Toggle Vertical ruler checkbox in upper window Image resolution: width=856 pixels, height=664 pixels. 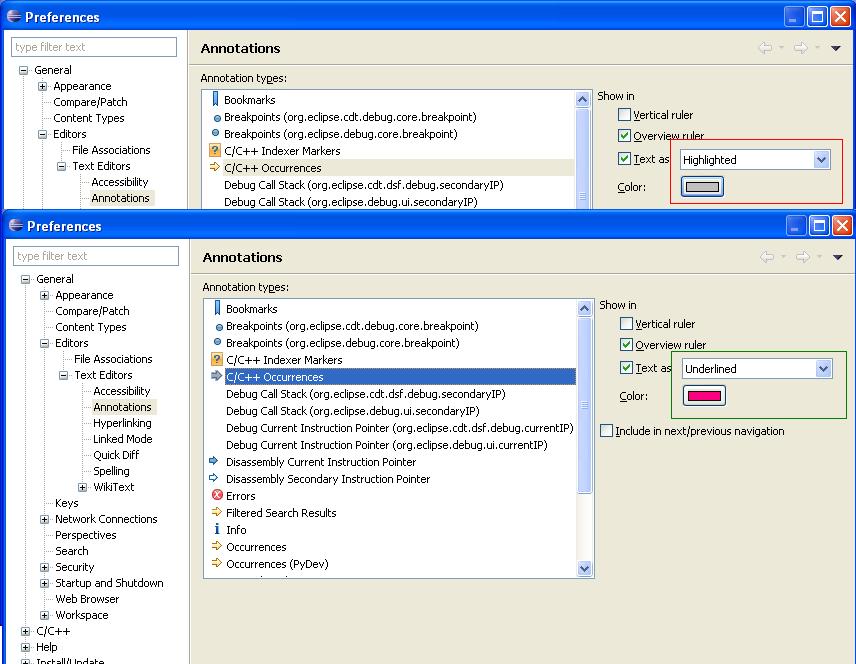(624, 115)
